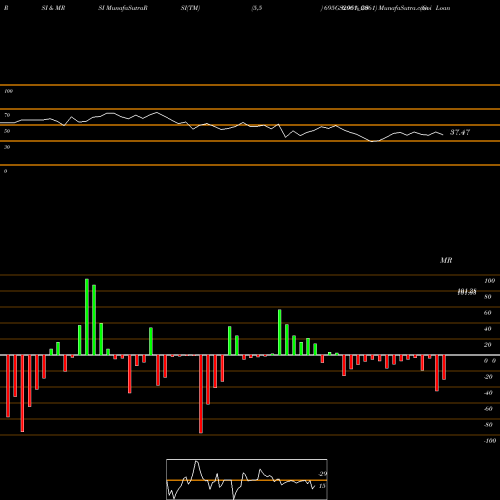Select the 101.33 value beside MR axis
Image resolution: width=500 pixels, height=500 pixels.
(x=467, y=292)
